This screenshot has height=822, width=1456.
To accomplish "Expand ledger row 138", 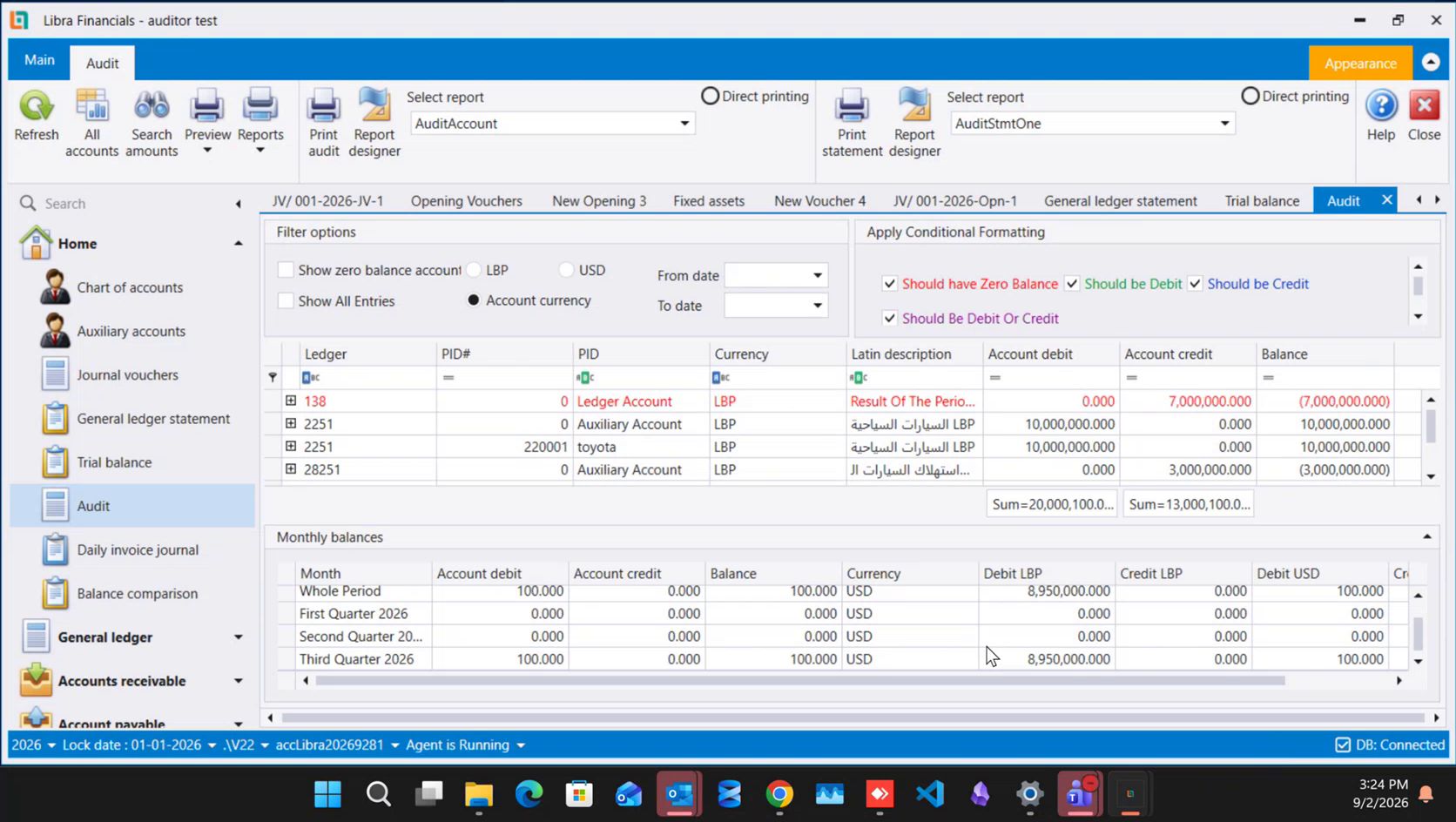I will tap(291, 401).
